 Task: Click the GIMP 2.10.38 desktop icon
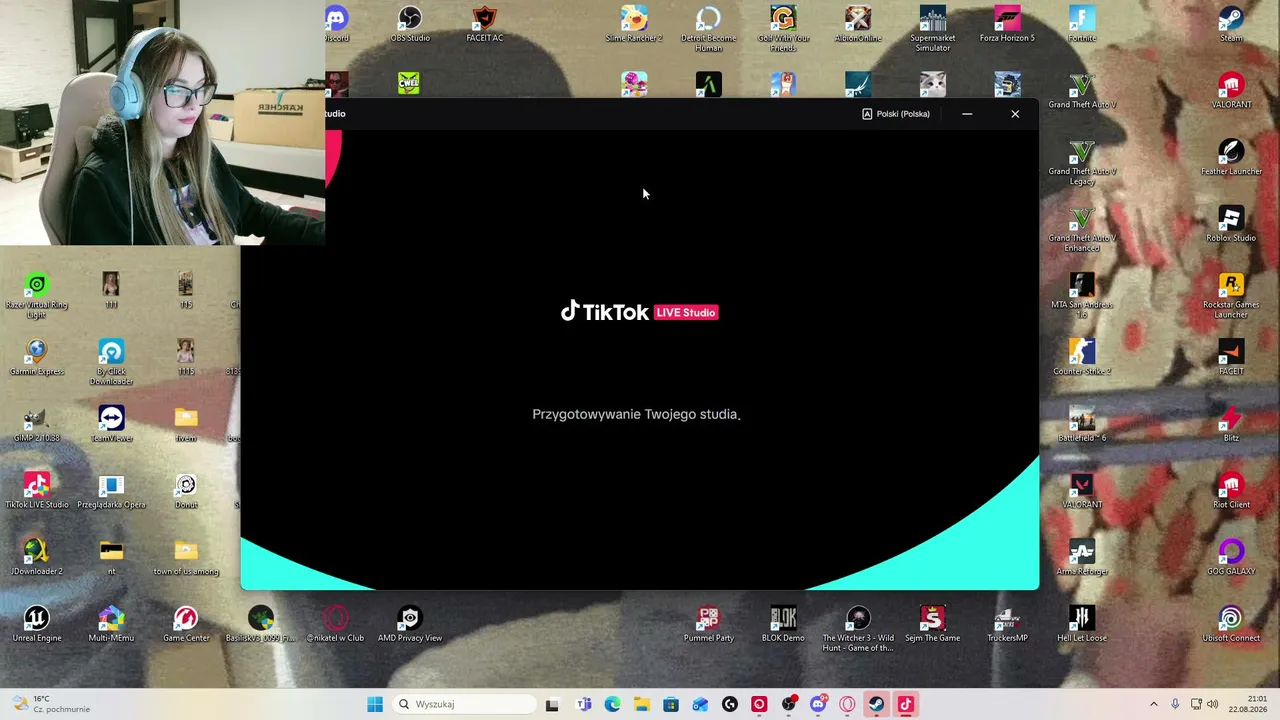click(x=37, y=424)
